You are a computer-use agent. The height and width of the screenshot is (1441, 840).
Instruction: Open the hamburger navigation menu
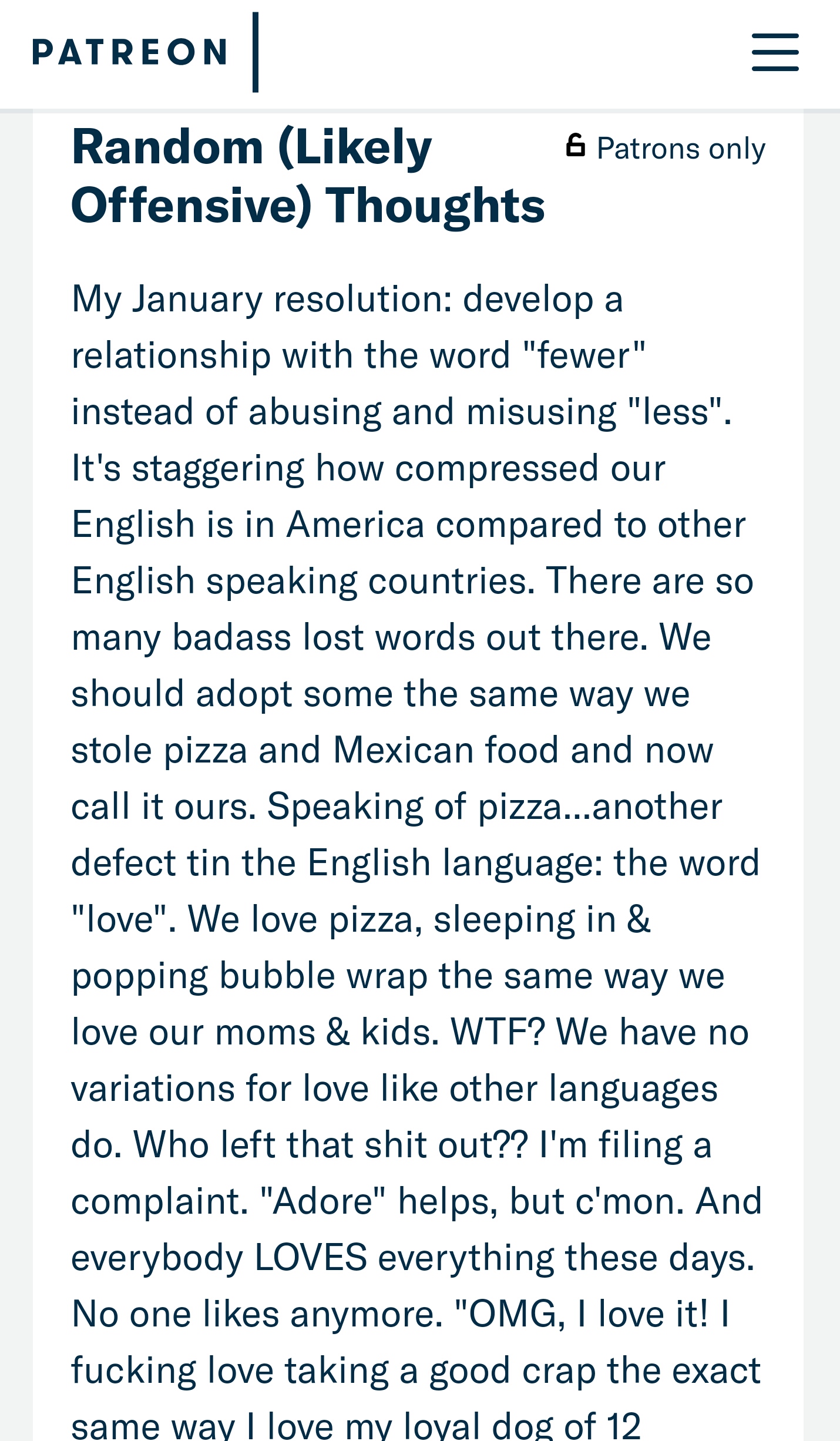click(775, 52)
